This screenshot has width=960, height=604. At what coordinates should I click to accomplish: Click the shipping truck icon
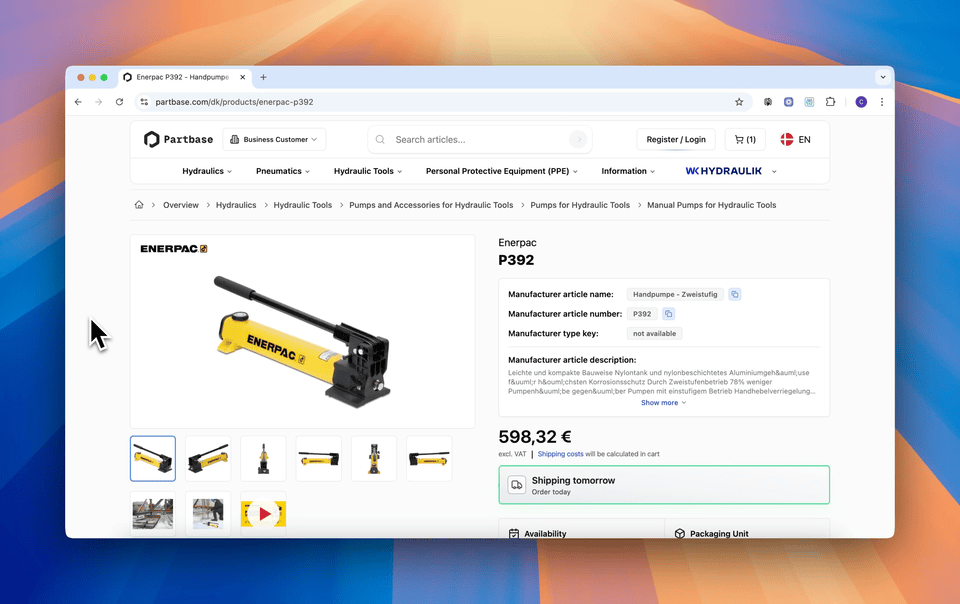pyautogui.click(x=517, y=485)
